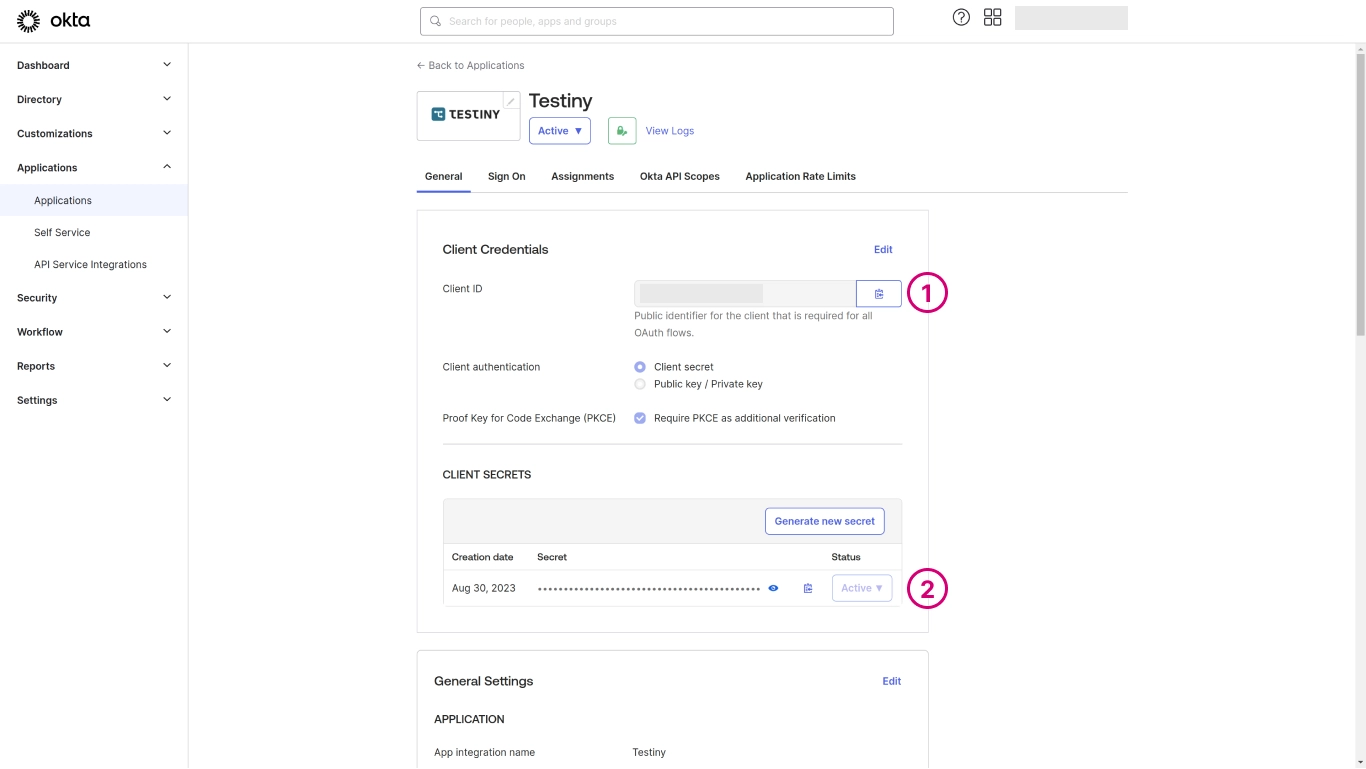1366x769 pixels.
Task: Click Back to Applications link
Action: 470,65
